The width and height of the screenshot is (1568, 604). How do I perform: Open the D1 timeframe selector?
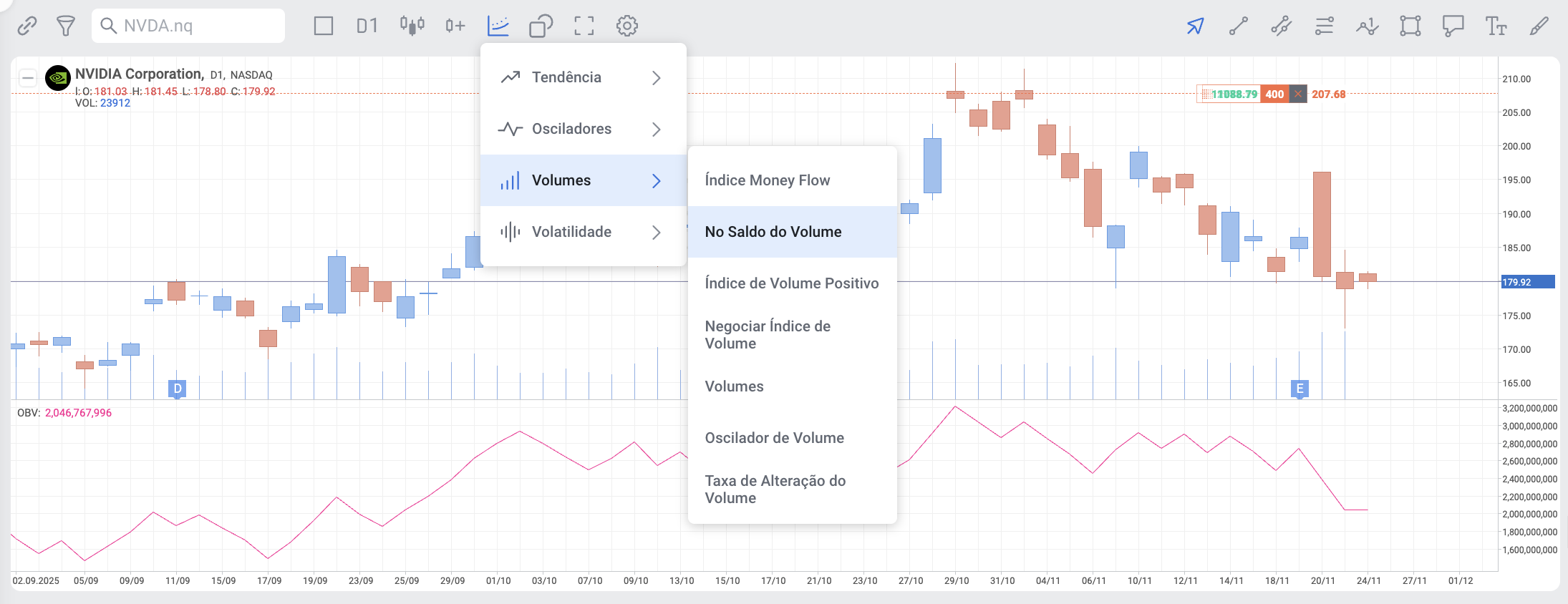[x=367, y=26]
